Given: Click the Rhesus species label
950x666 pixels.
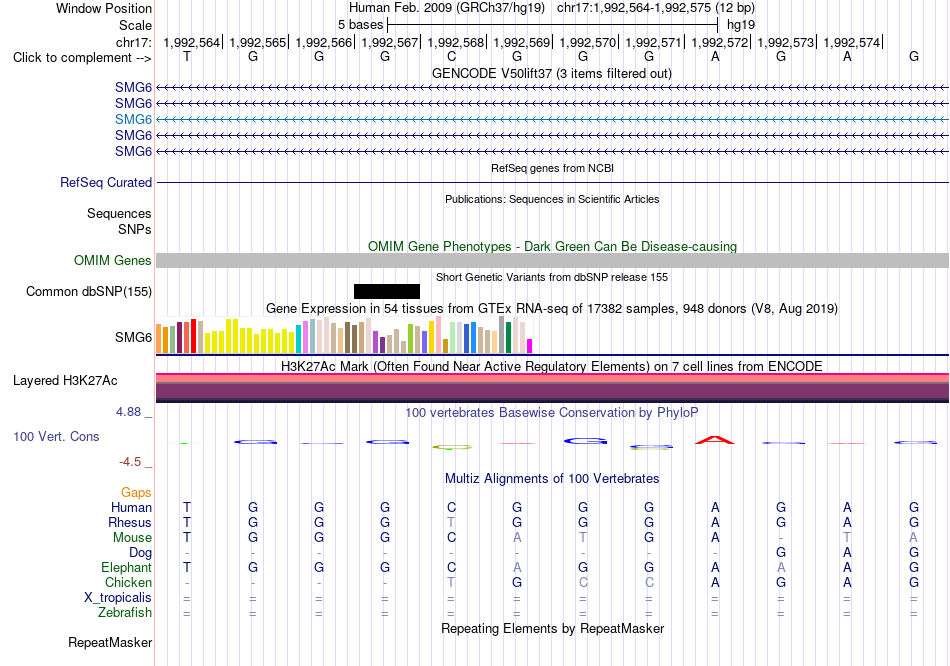Looking at the screenshot, I should [x=130, y=522].
